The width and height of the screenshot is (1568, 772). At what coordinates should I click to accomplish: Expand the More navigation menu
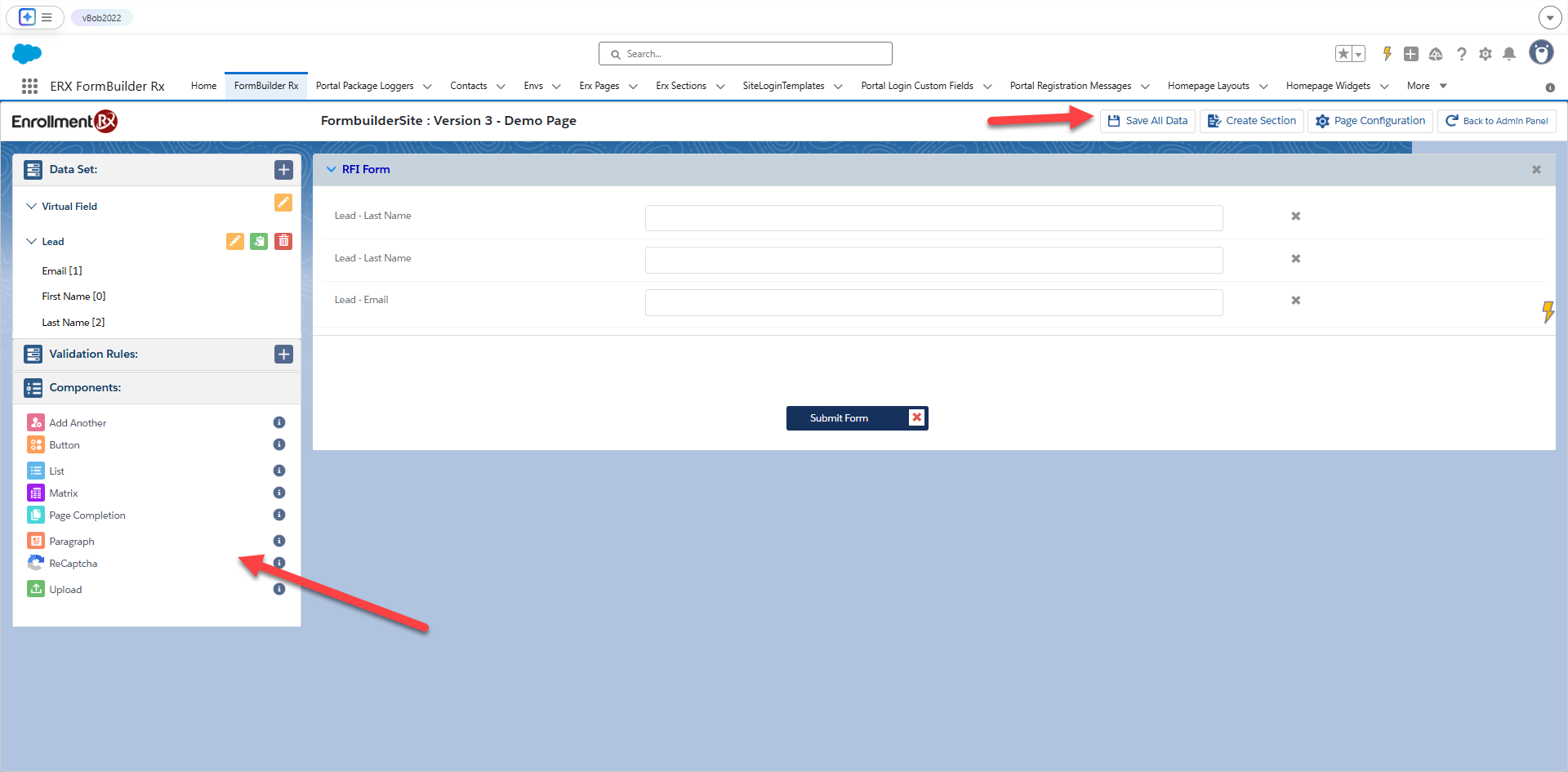click(x=1426, y=86)
